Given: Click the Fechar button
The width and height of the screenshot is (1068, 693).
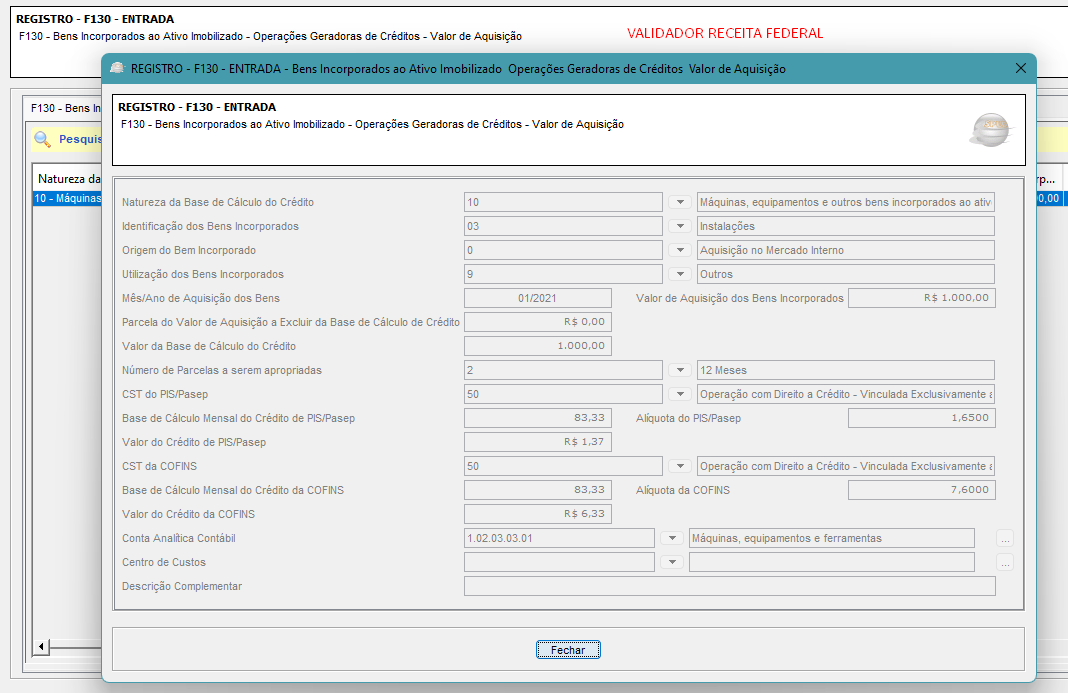Looking at the screenshot, I should (568, 650).
